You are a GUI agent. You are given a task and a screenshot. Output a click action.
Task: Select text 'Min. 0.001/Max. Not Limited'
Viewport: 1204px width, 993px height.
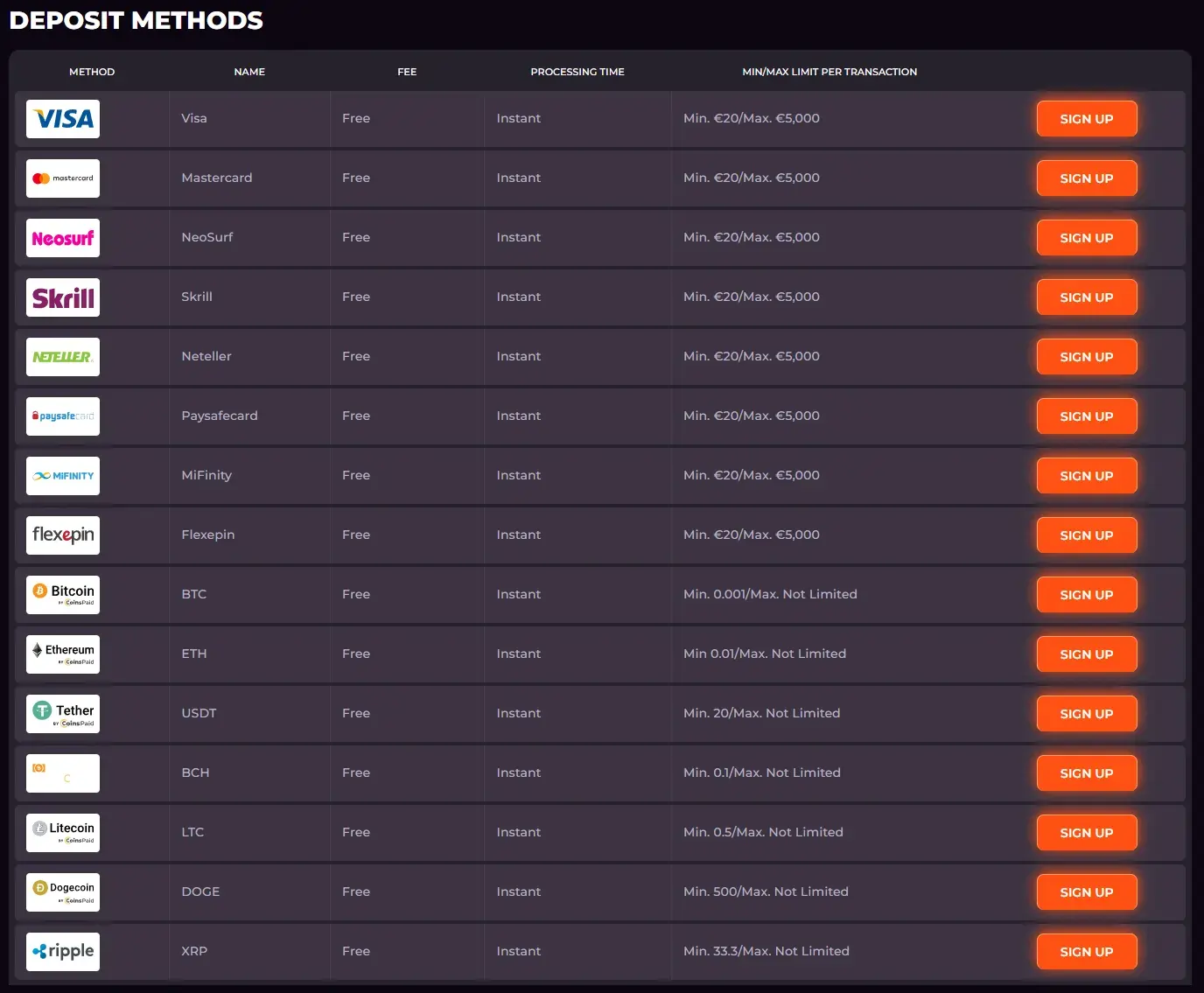pyautogui.click(x=770, y=594)
